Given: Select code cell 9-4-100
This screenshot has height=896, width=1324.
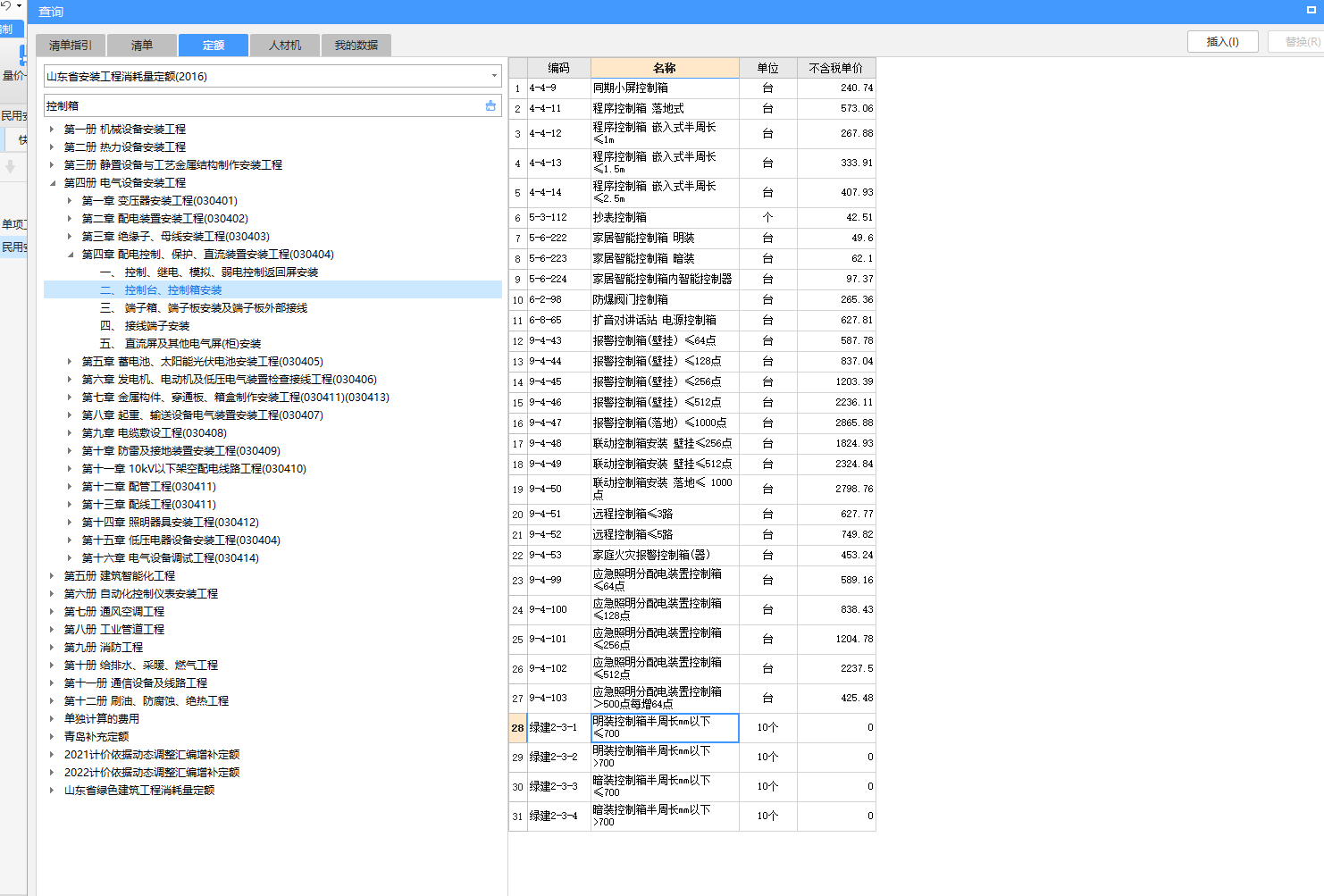Looking at the screenshot, I should pos(558,609).
